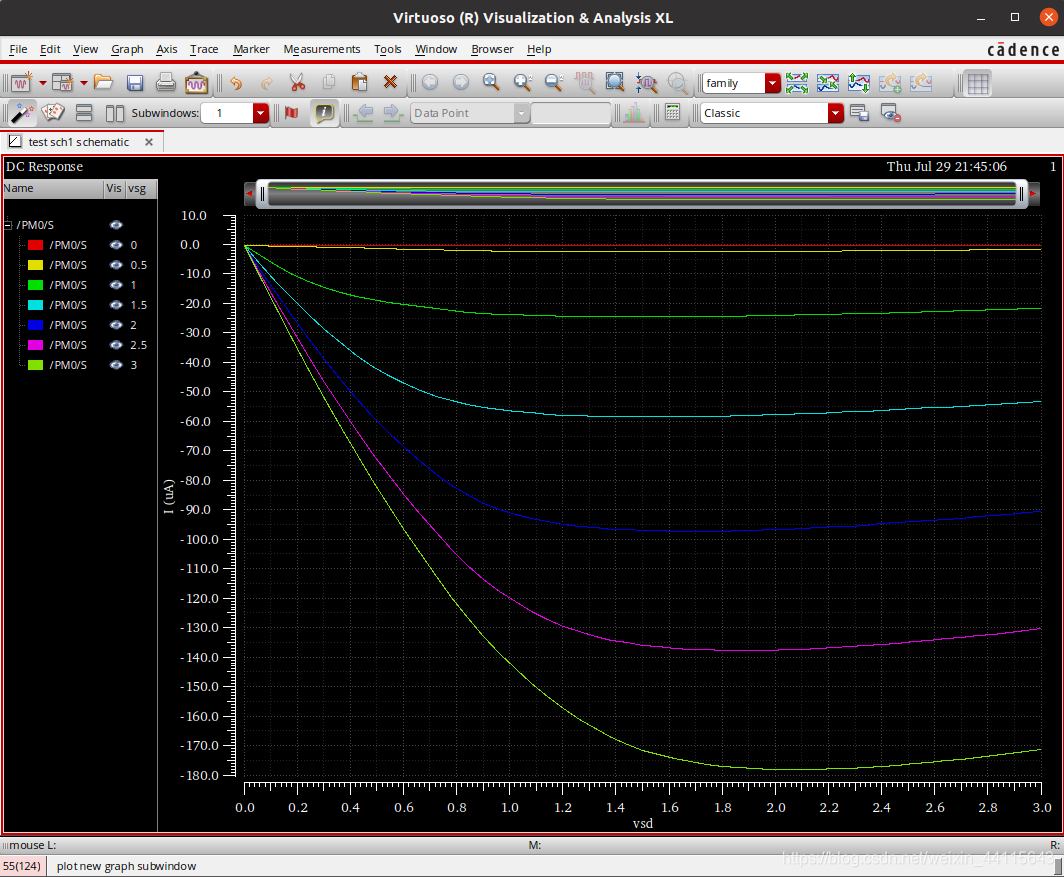Select the test sch1 schematic tab

[78, 142]
